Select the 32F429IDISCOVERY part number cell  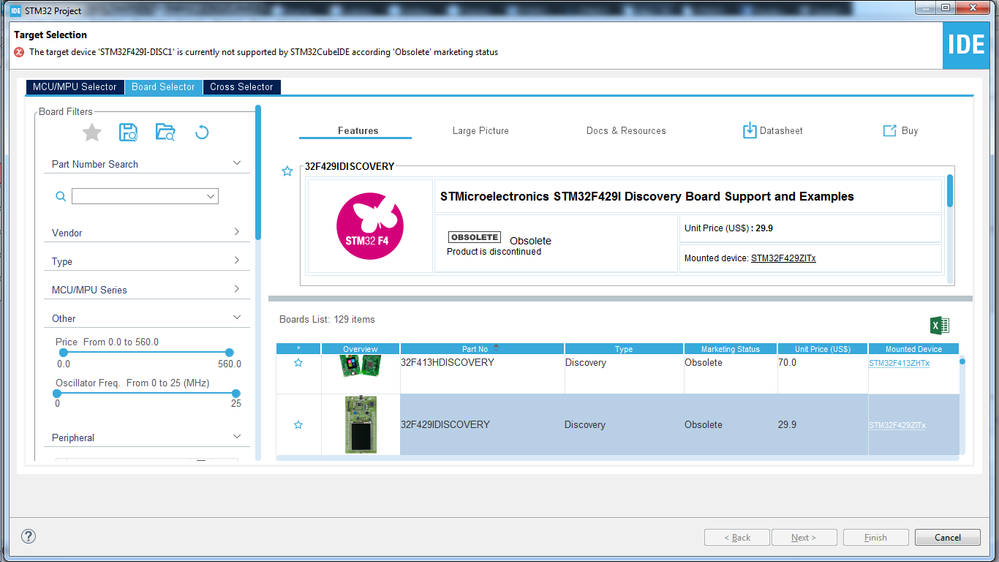[482, 424]
